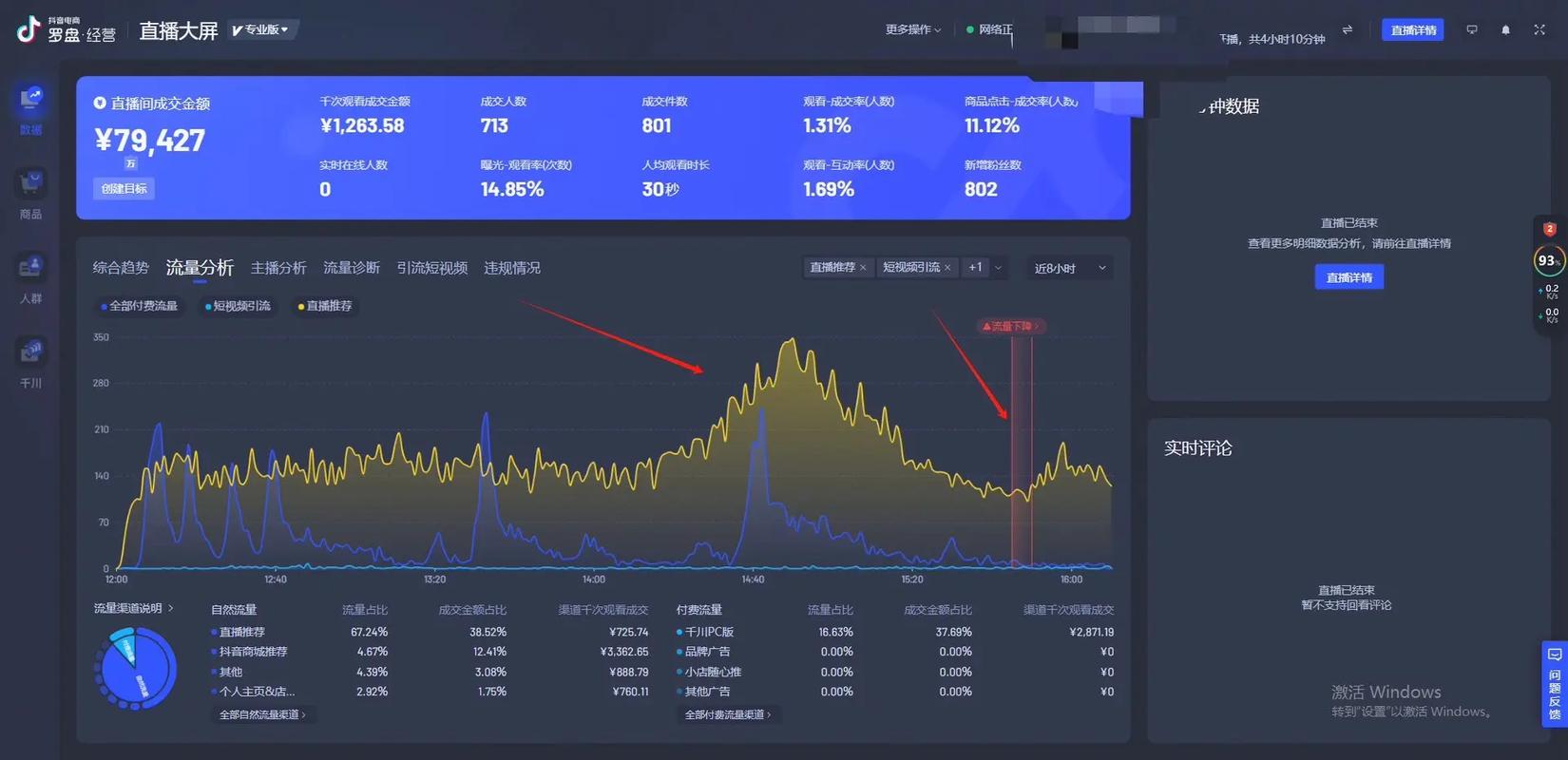
Task: Switch to the 流量诊断 tab
Action: click(352, 268)
